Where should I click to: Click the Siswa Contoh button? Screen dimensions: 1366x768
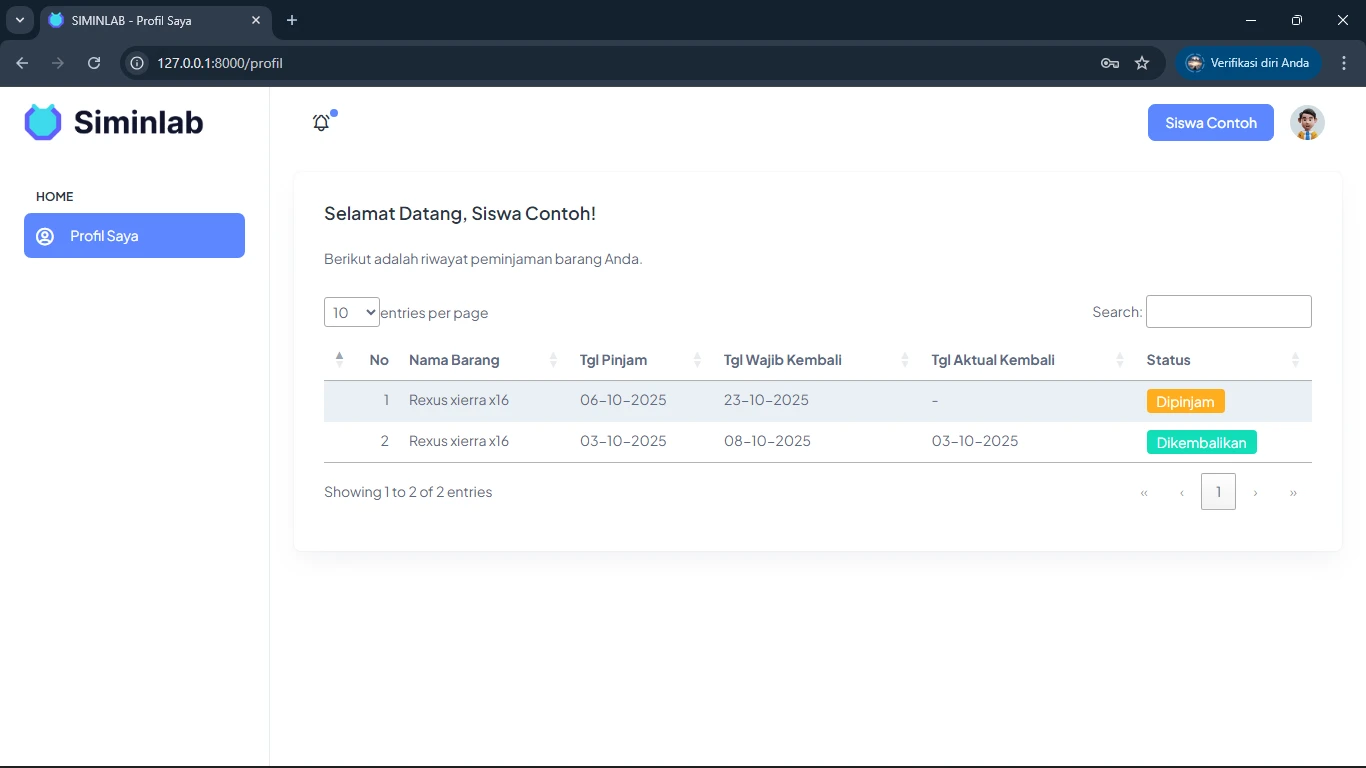point(1210,123)
